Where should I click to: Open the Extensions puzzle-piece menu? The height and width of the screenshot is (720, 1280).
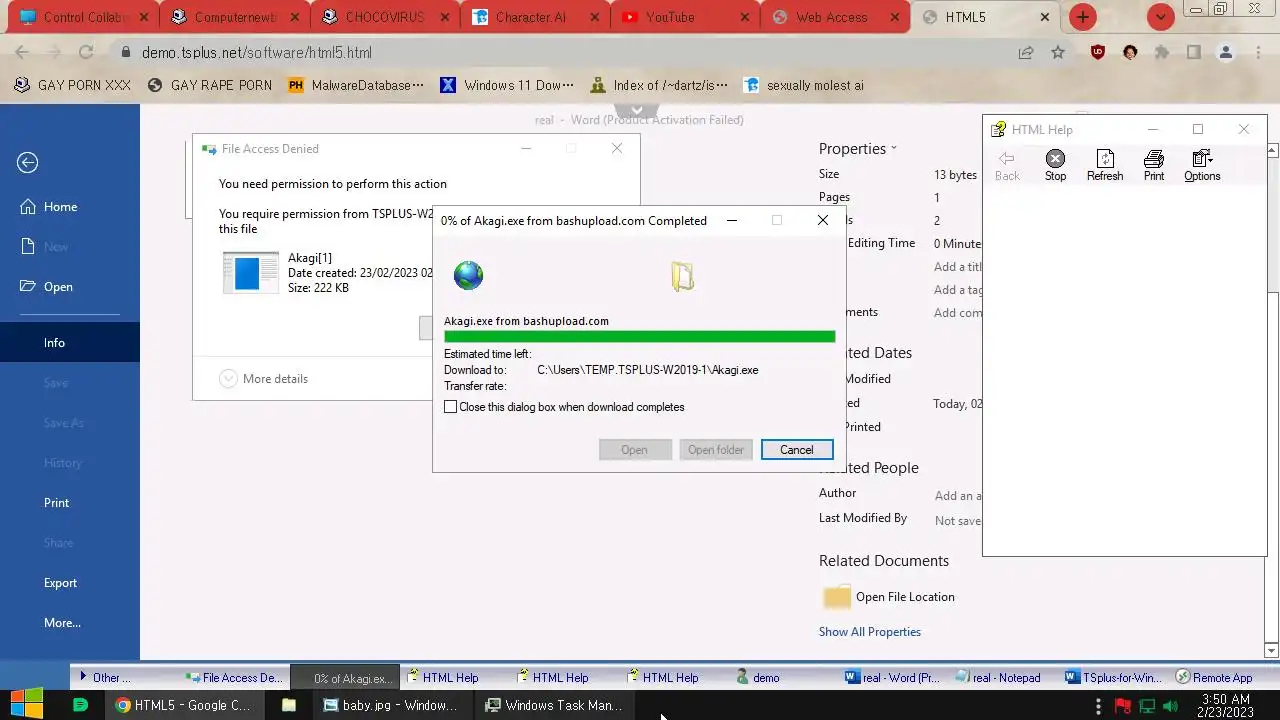pos(1162,53)
